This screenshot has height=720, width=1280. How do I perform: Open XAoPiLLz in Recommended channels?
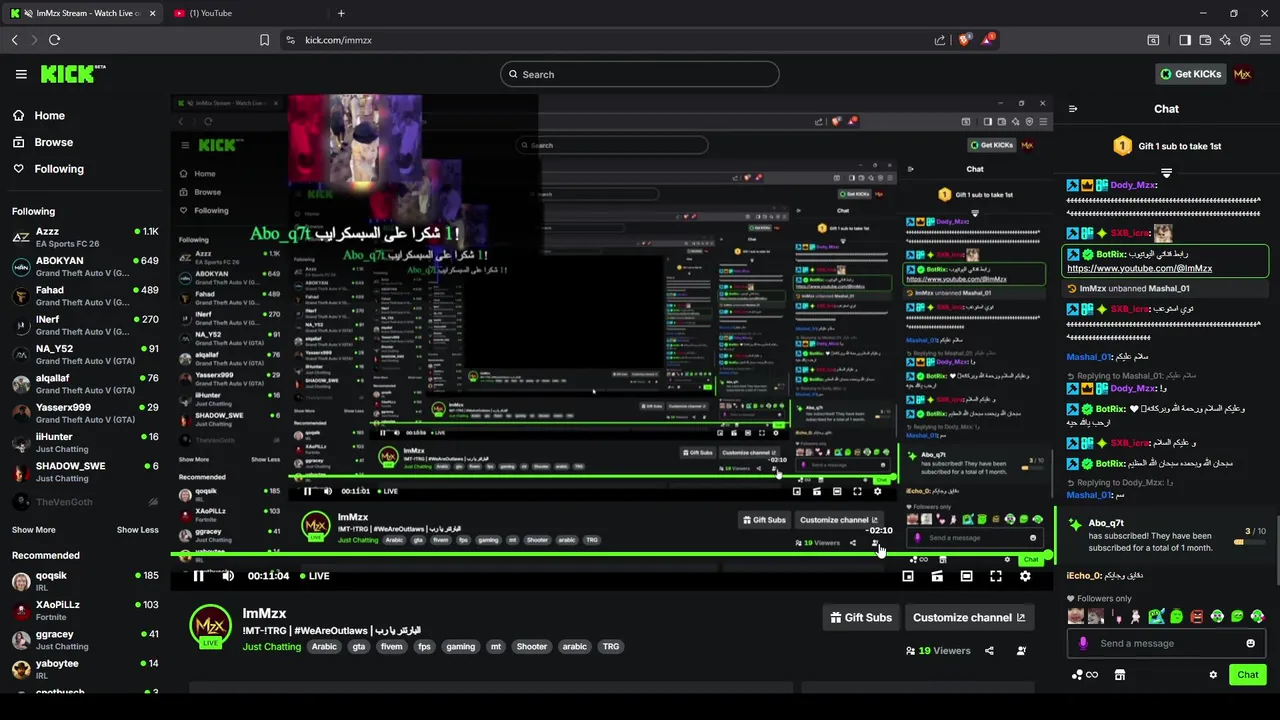(x=85, y=610)
